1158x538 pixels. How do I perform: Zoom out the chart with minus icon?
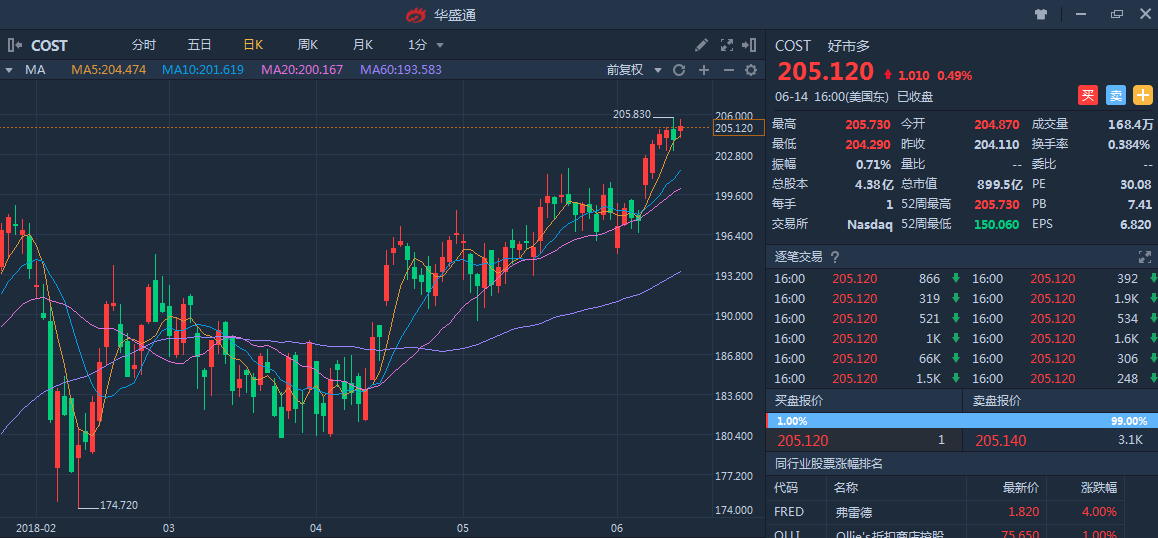728,70
